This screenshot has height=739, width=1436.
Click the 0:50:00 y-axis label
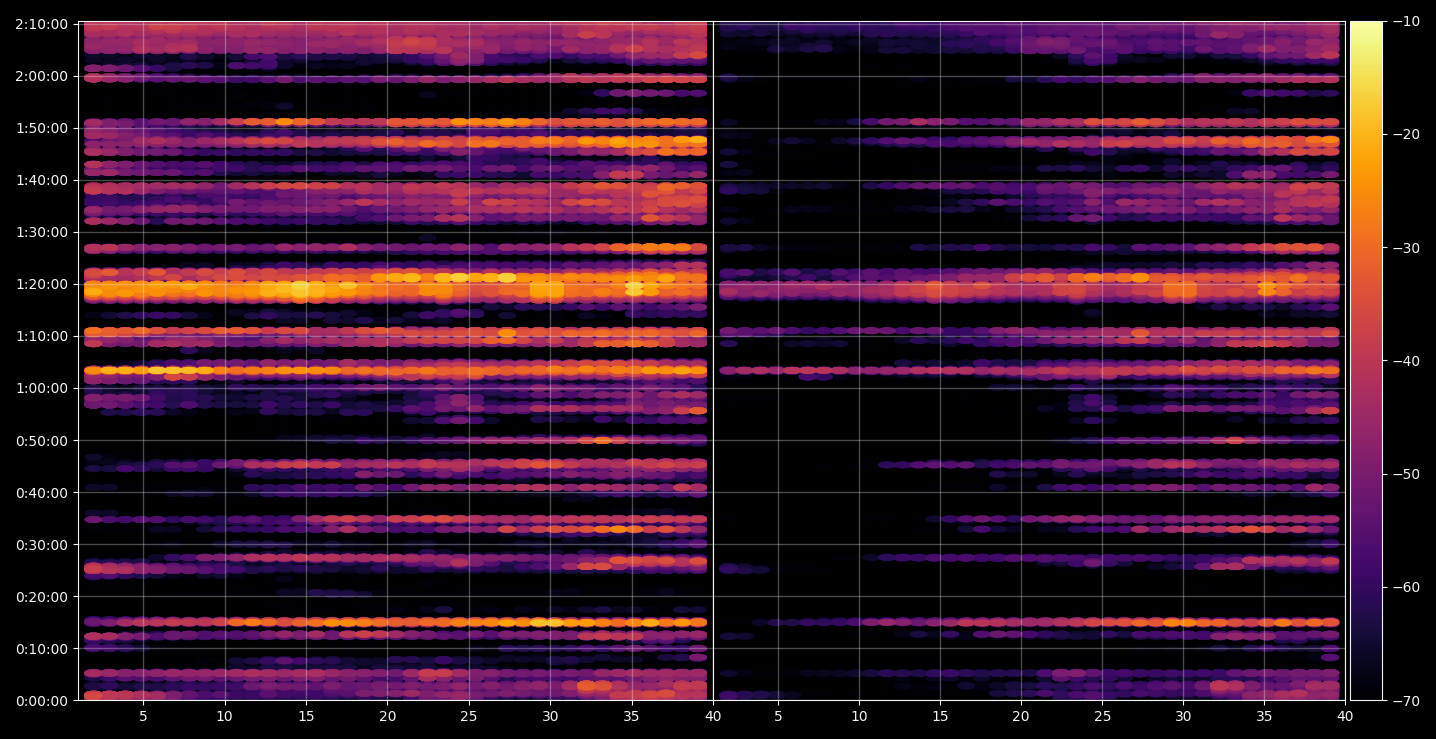click(x=41, y=440)
